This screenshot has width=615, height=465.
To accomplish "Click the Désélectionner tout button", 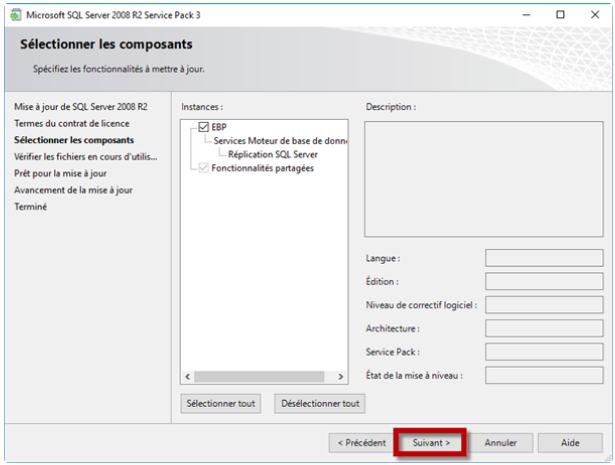I will point(320,403).
